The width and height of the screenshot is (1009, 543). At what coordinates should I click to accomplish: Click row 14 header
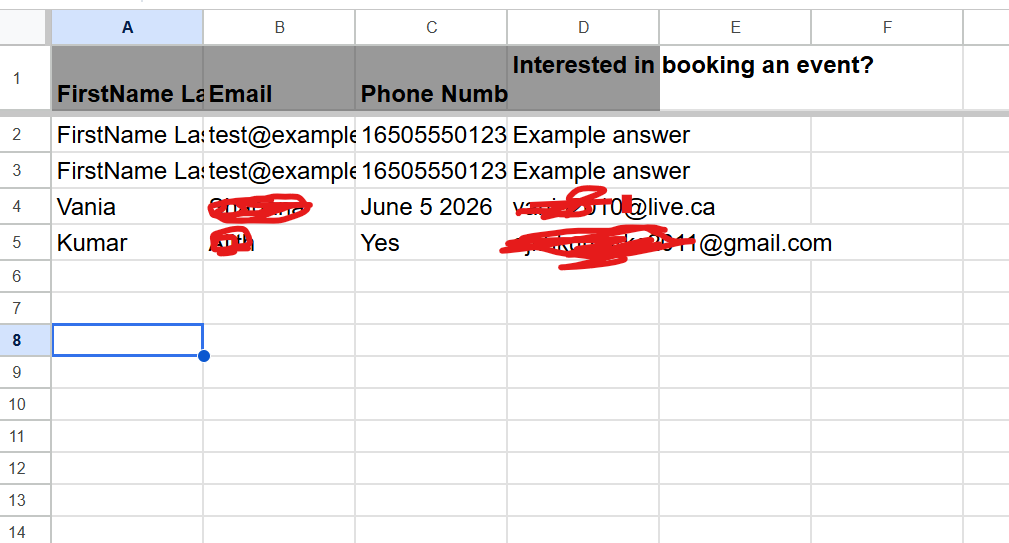[17, 532]
